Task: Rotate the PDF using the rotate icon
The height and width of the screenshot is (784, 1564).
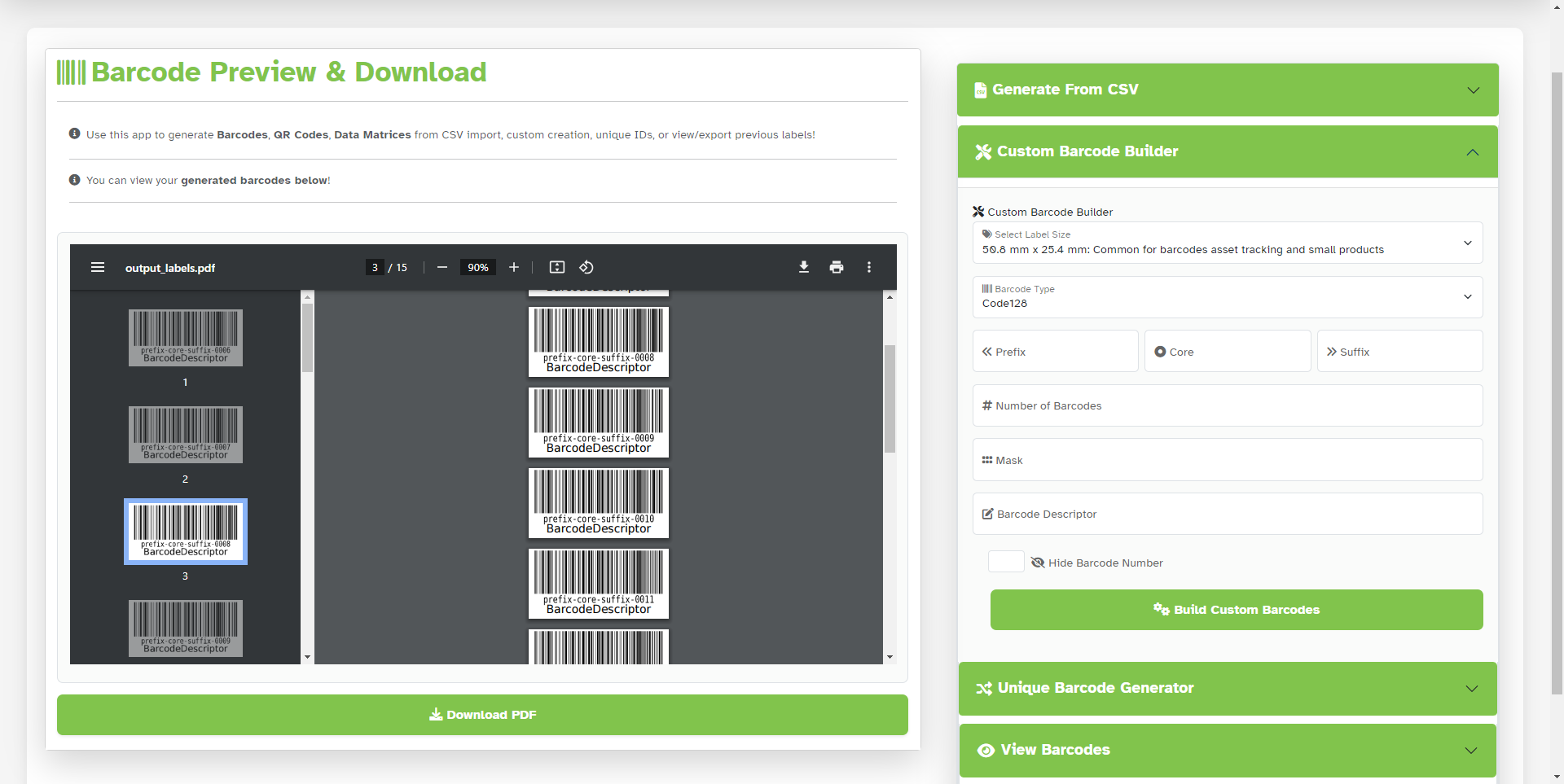Action: 586,267
